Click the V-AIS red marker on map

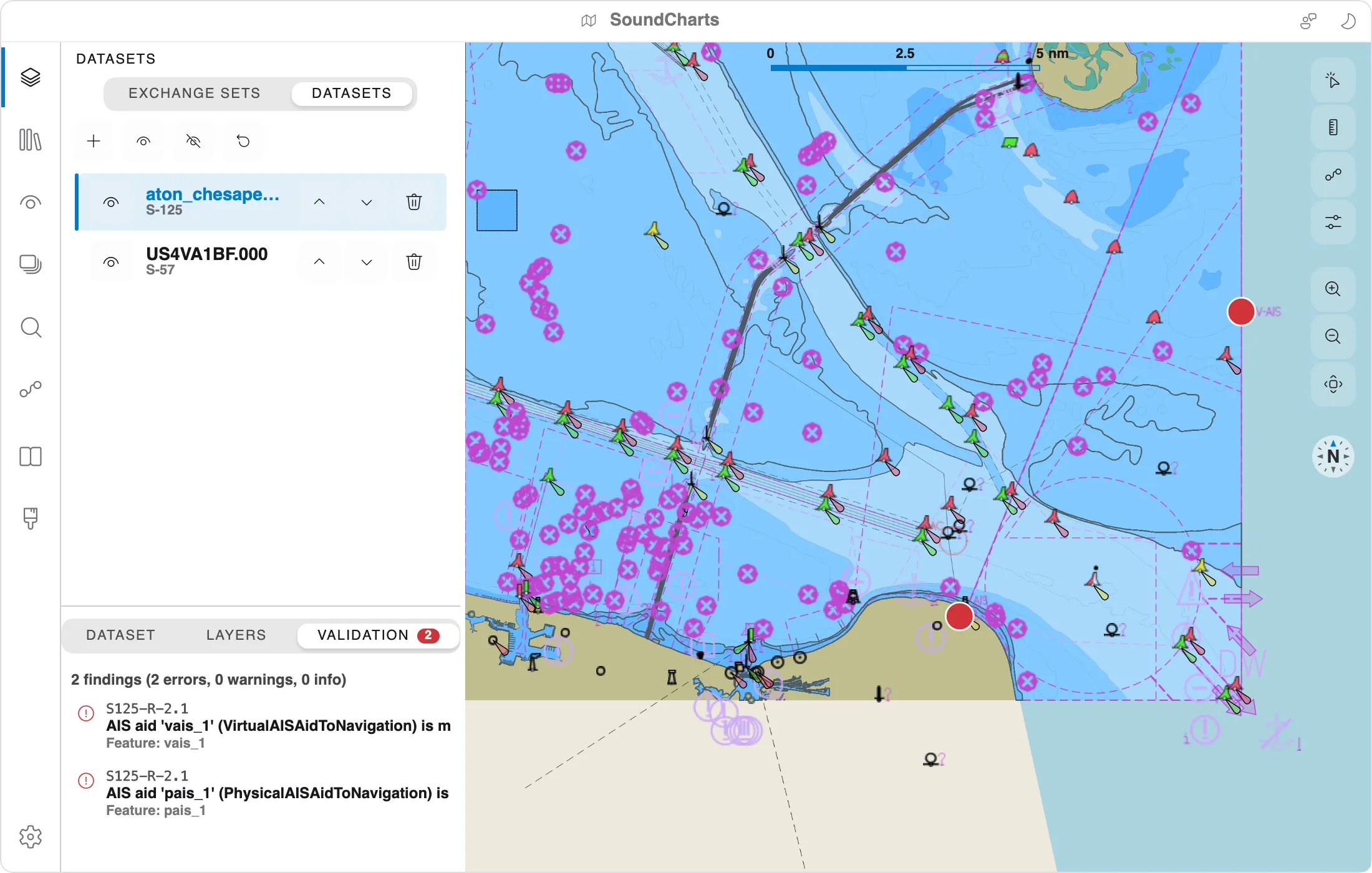(x=1241, y=312)
